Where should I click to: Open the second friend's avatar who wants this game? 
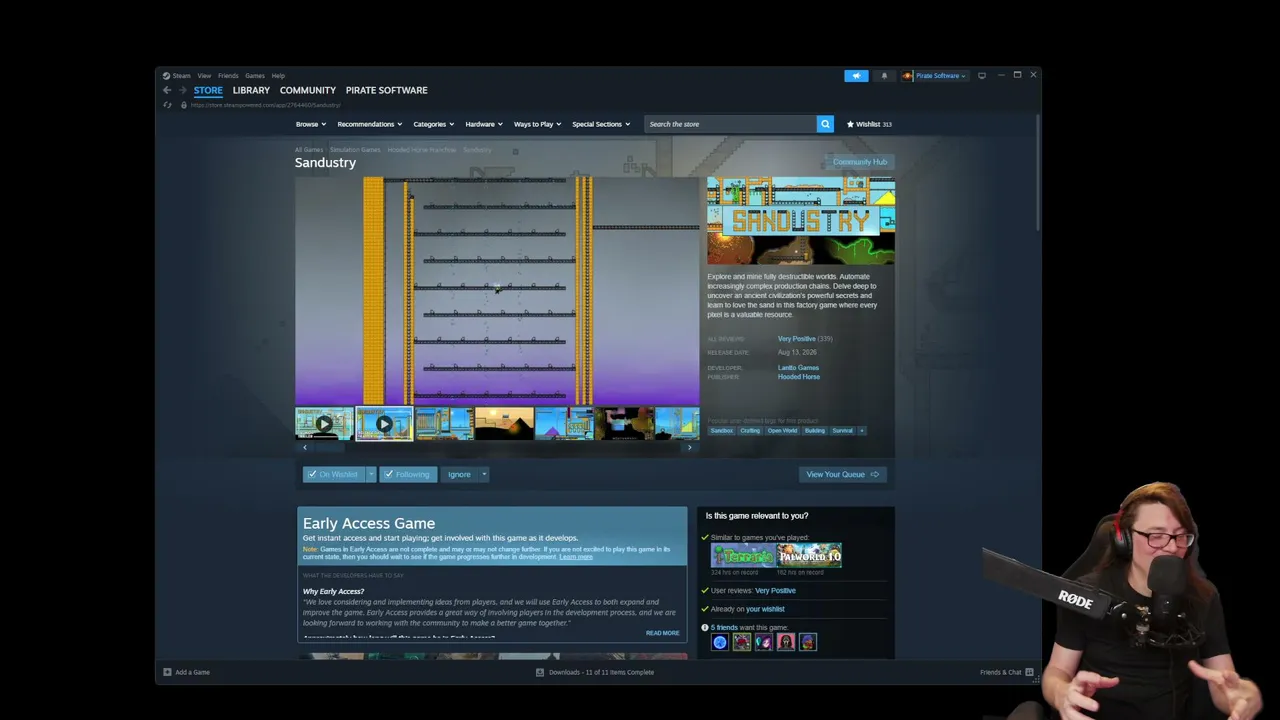741,642
